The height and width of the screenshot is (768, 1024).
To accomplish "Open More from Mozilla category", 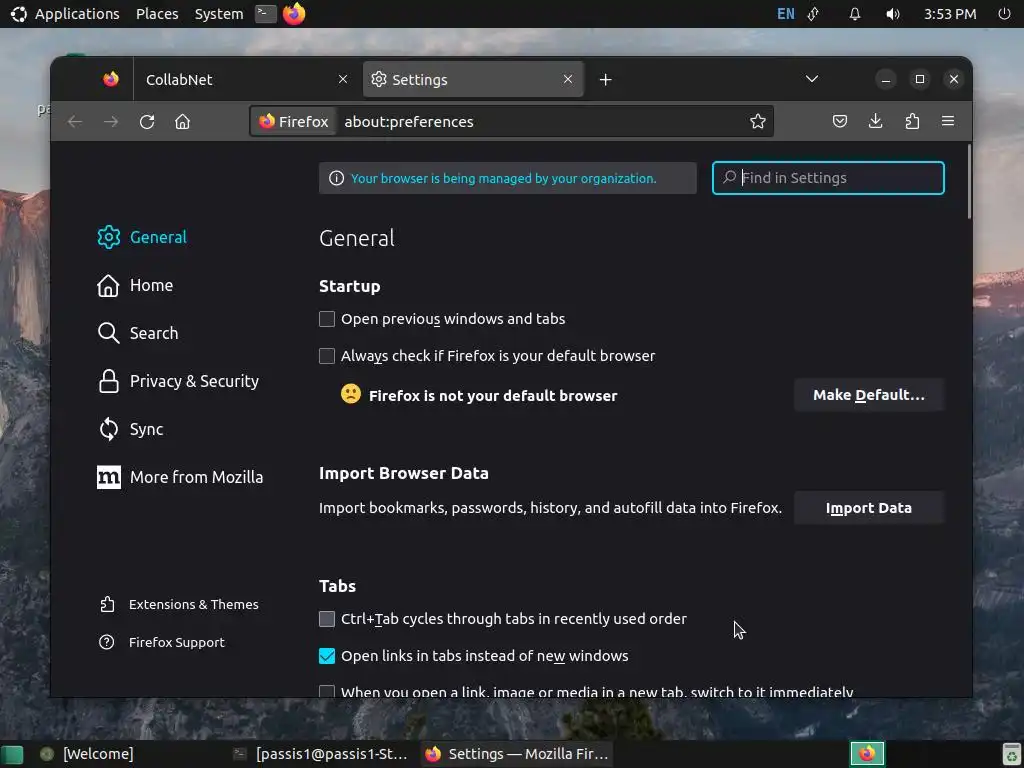I will [180, 477].
